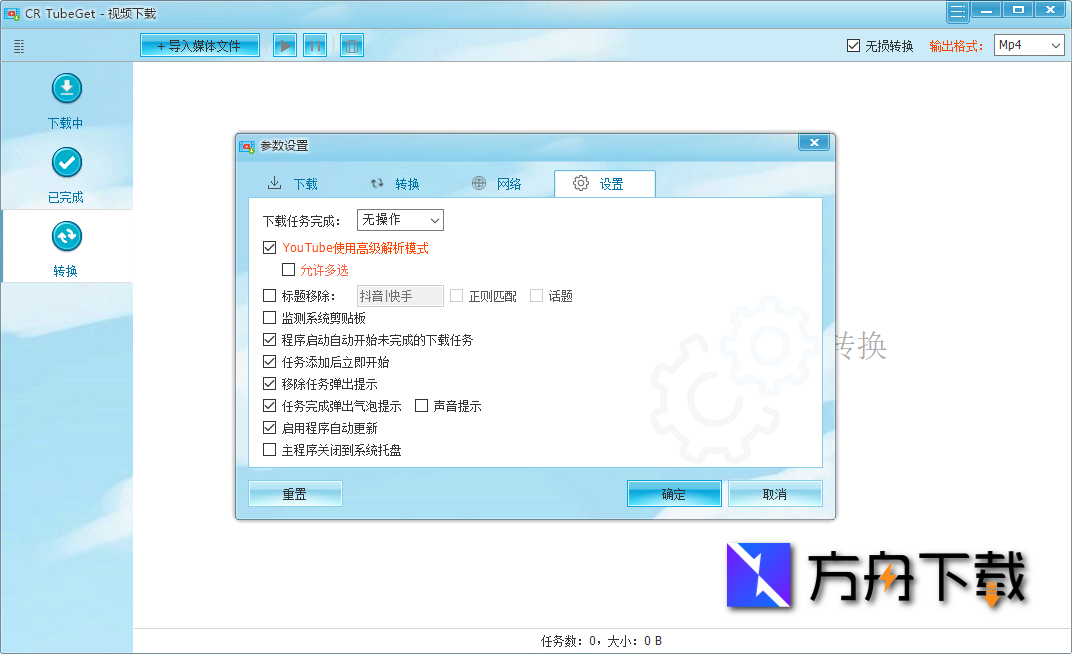This screenshot has height=654, width=1072.
Task: Toggle 声音提示 sound notification checkbox
Action: click(421, 405)
